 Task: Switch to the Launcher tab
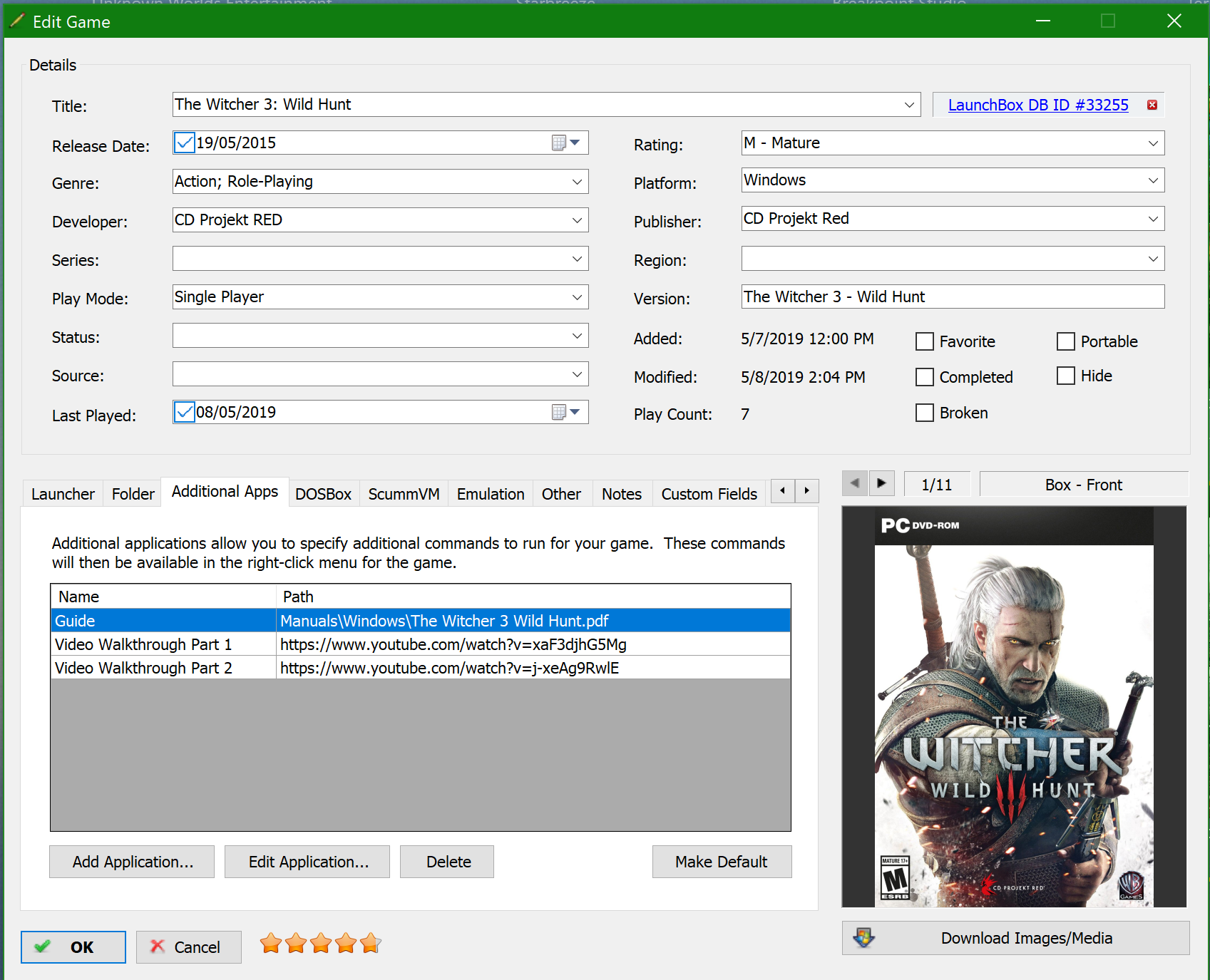click(x=63, y=494)
